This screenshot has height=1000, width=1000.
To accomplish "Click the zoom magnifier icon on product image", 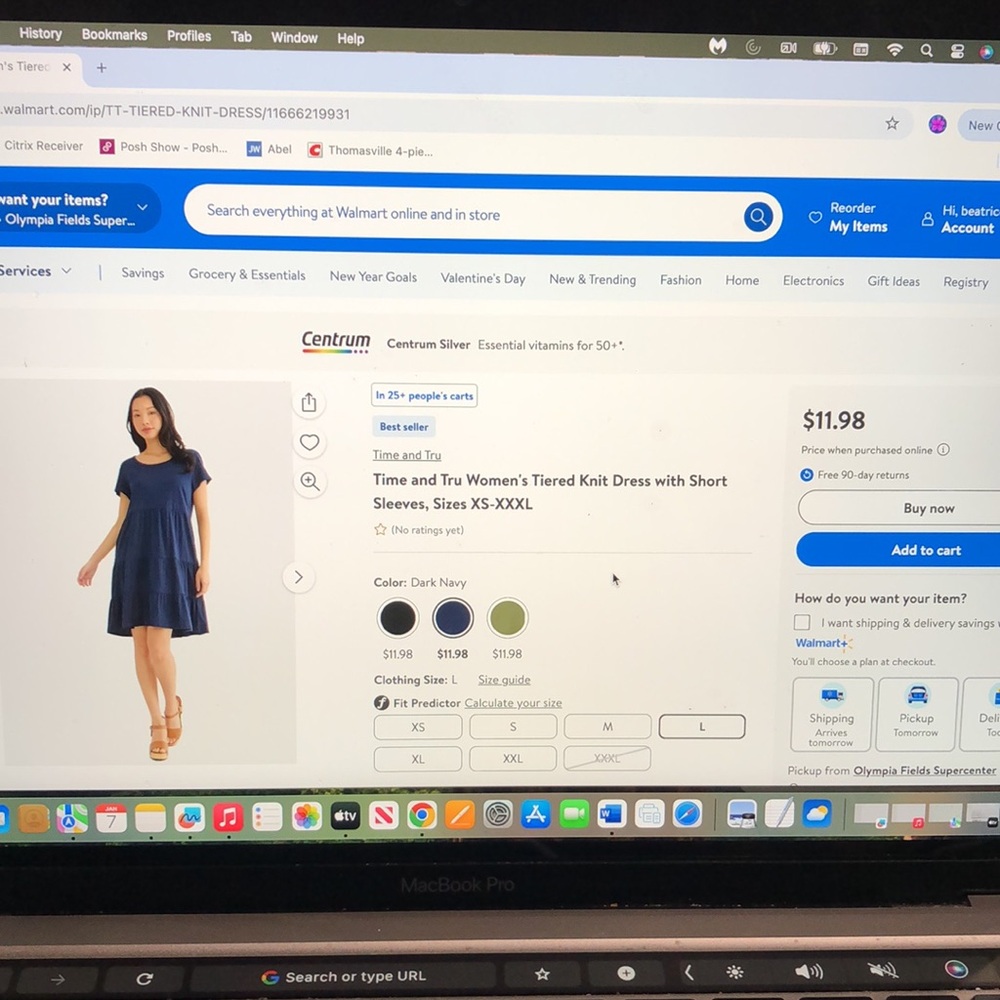I will [310, 482].
